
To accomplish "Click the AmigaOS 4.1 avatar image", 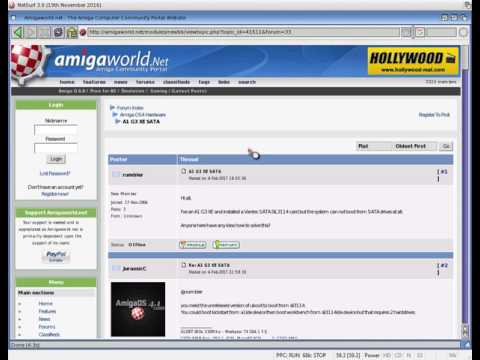I will point(138,309).
